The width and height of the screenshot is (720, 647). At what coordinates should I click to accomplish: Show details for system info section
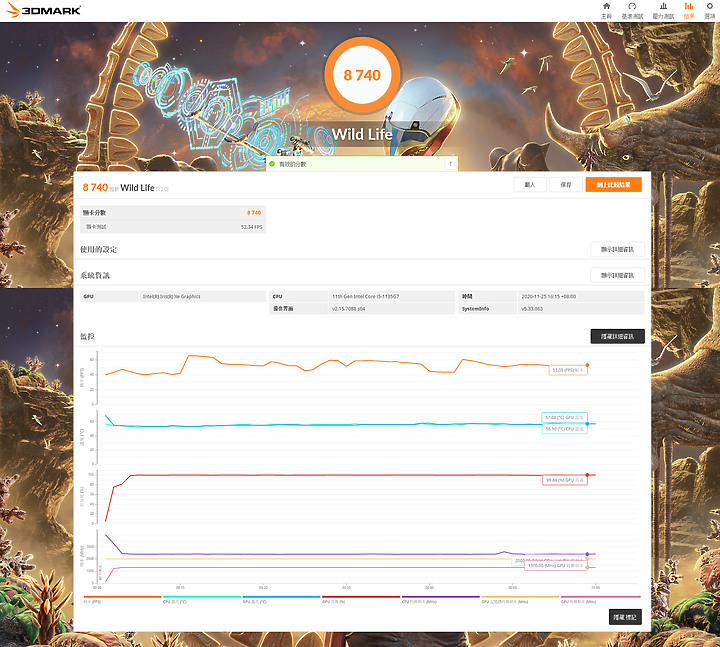pyautogui.click(x=617, y=275)
